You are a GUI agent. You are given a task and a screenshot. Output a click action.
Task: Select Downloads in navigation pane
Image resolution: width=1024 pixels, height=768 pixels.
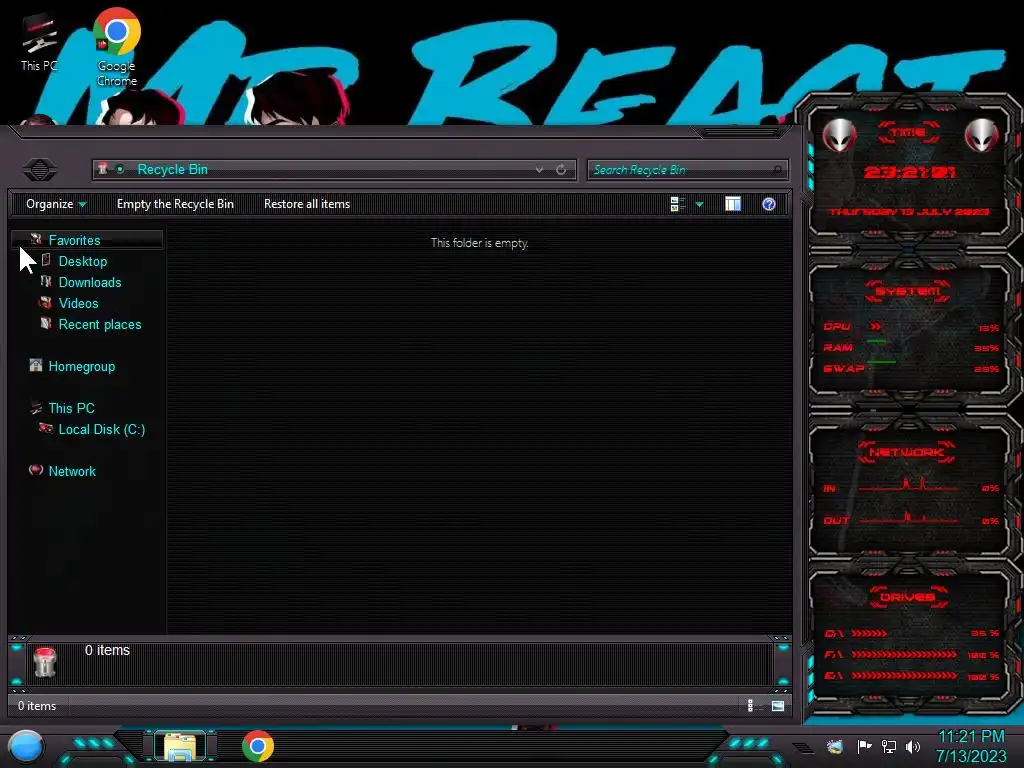pos(90,282)
